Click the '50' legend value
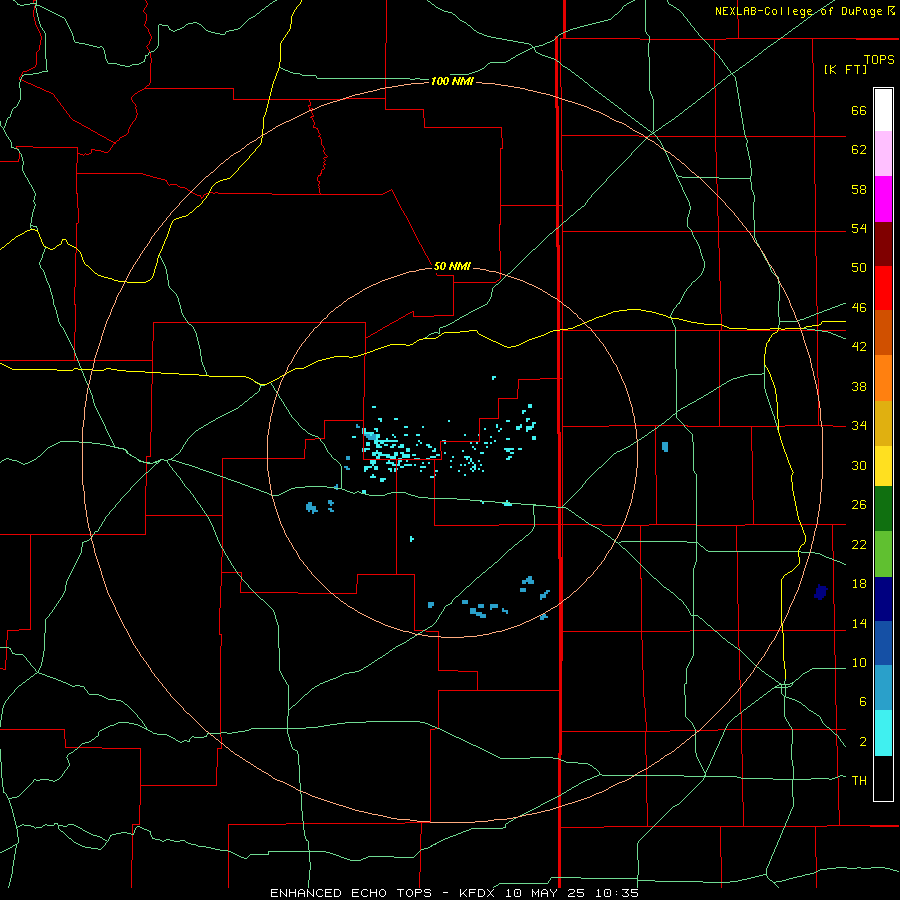This screenshot has height=900, width=900. pos(859,267)
